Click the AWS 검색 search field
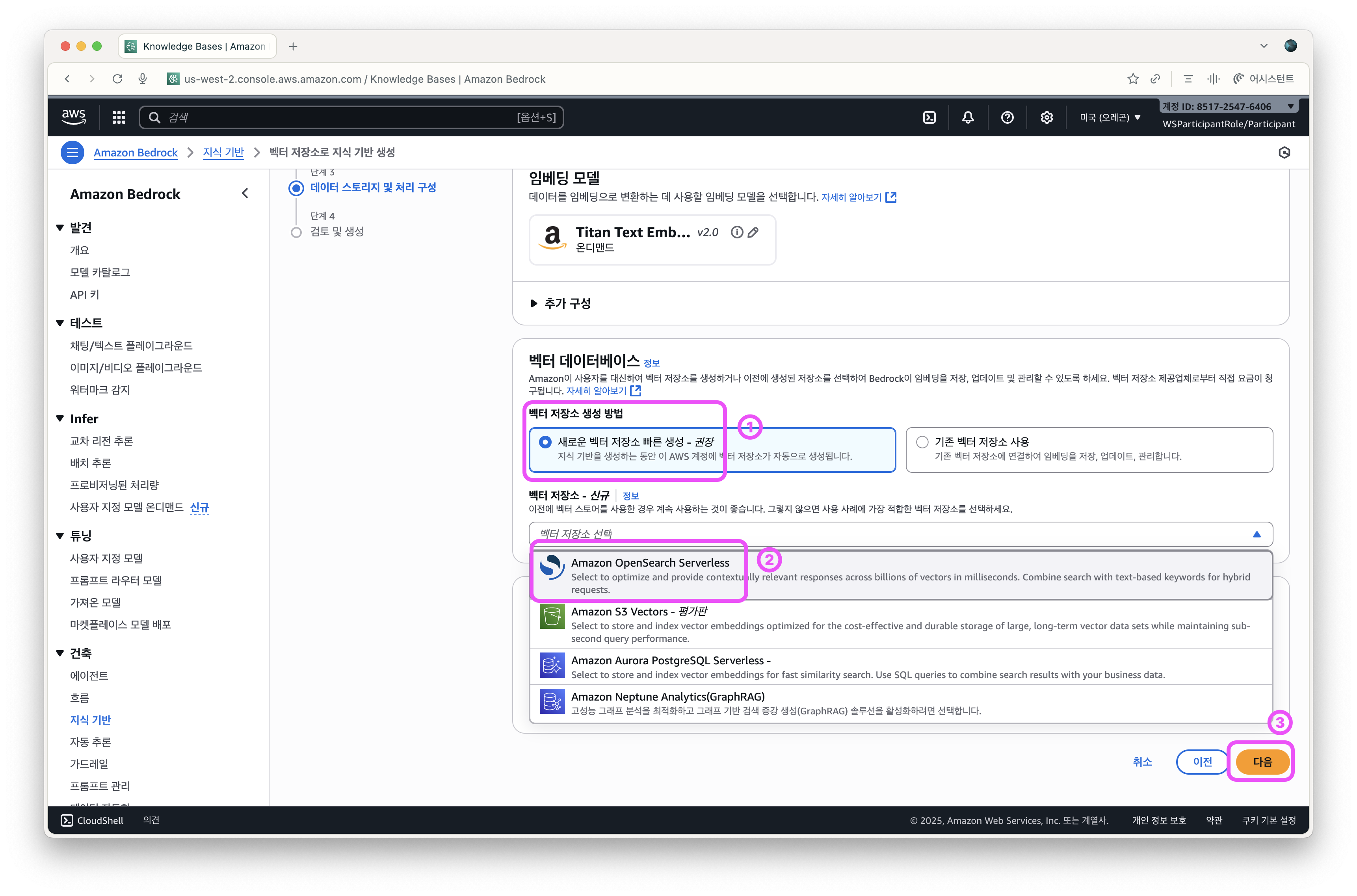Screen dimensions: 1357x896 [x=351, y=117]
